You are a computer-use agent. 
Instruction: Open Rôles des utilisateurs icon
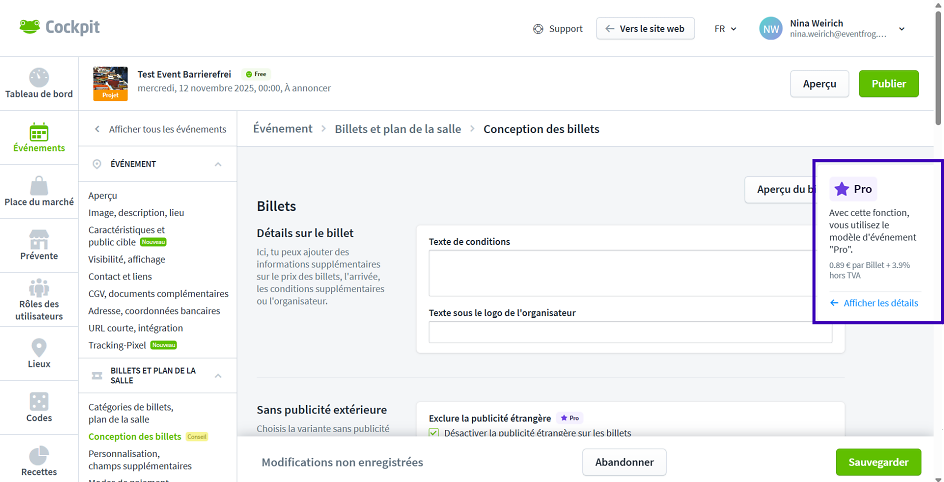pos(39,289)
